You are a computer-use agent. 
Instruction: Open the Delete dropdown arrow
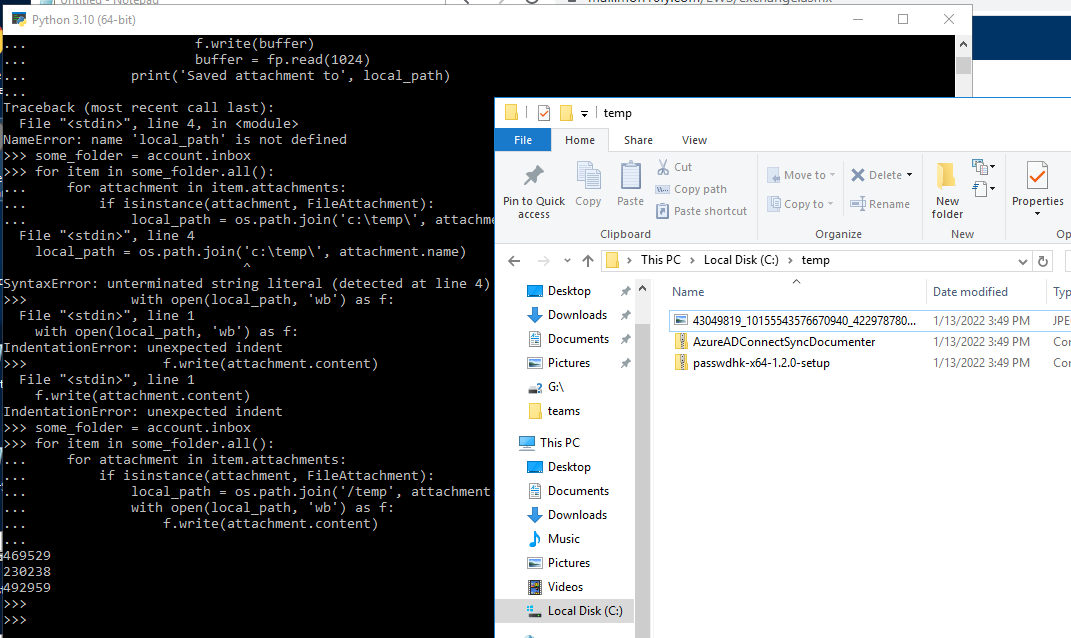[x=909, y=176]
